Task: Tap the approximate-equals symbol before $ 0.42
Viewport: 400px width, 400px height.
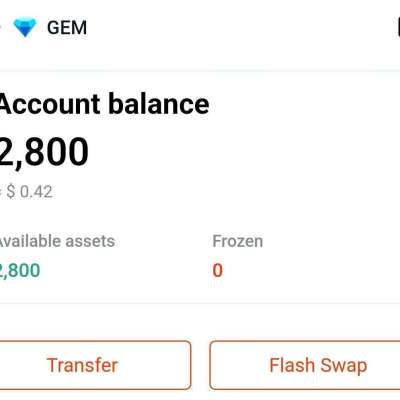Action: pos(1,192)
